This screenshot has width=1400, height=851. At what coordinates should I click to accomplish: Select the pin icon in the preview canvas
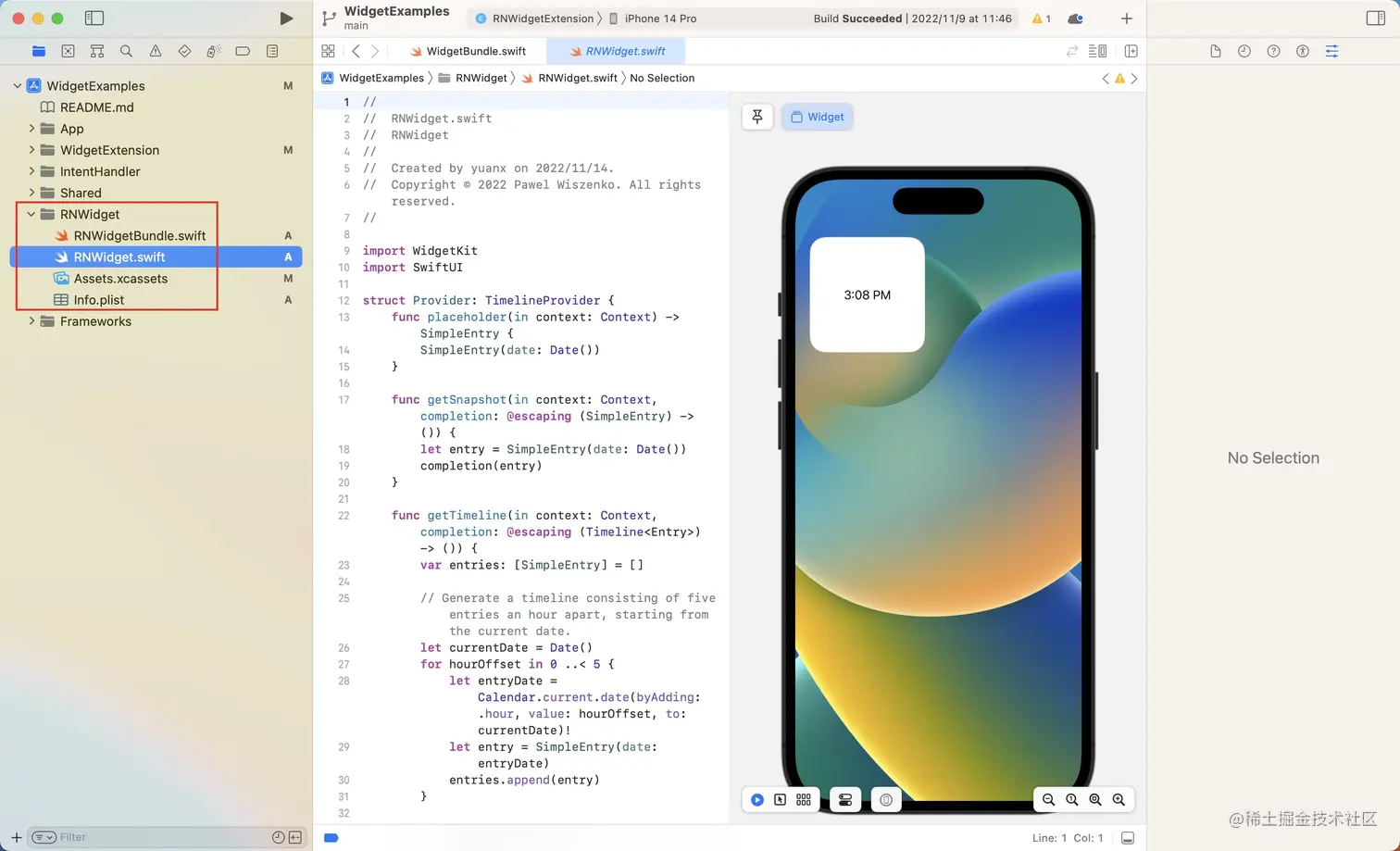coord(757,117)
